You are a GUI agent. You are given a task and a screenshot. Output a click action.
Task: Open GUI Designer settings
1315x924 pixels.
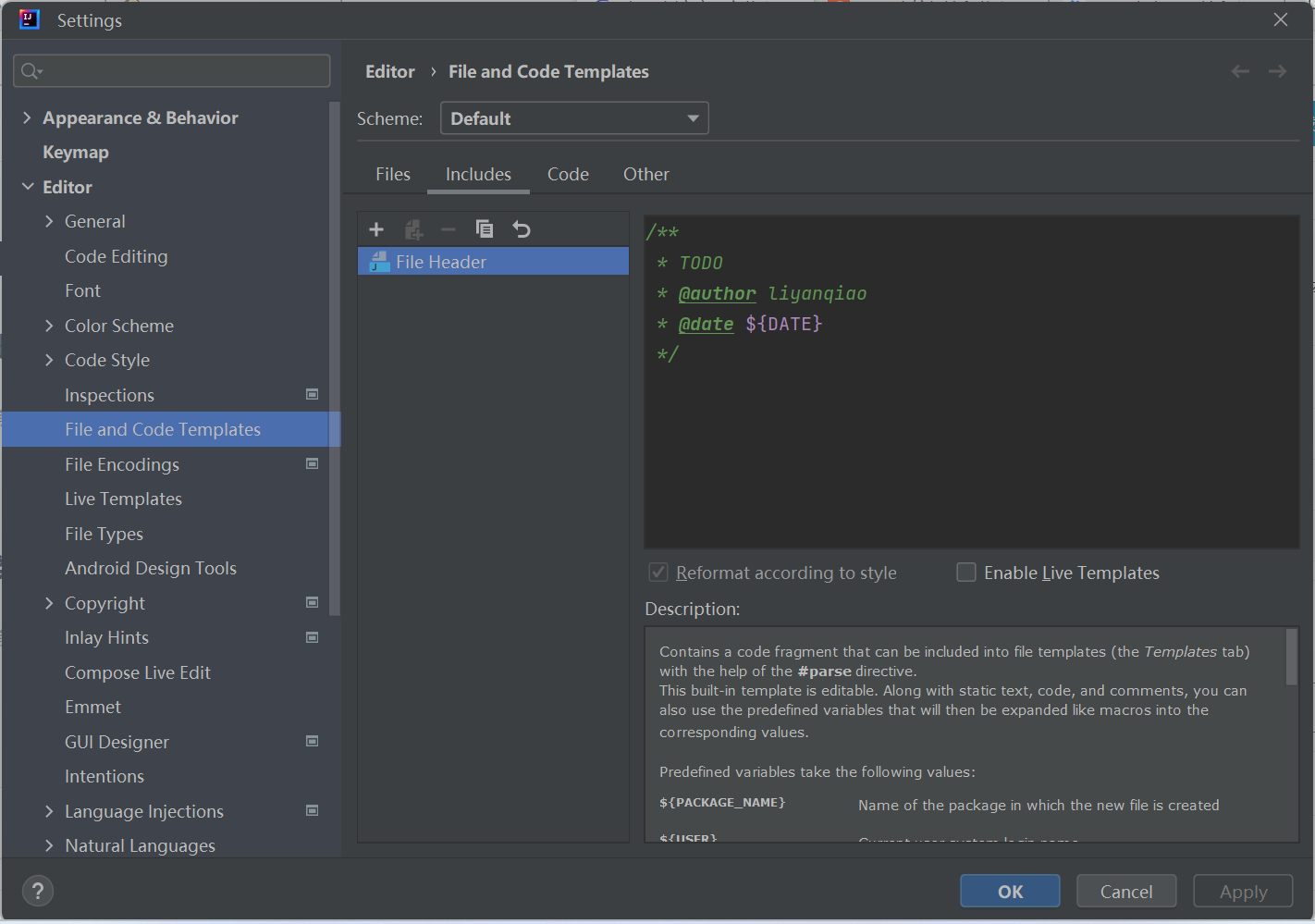[117, 742]
